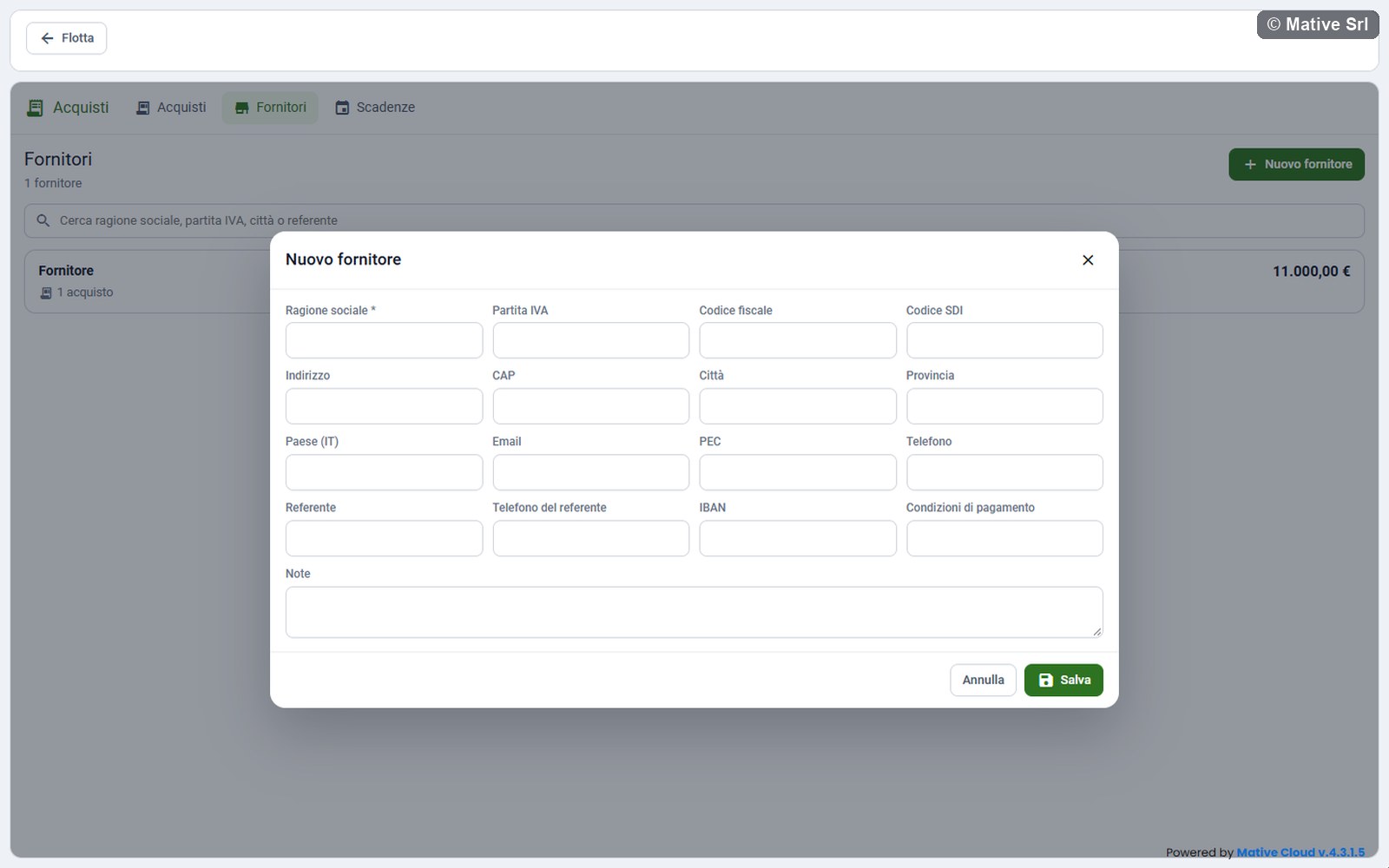Click into the Città field
Image resolution: width=1389 pixels, height=868 pixels.
[x=798, y=406]
